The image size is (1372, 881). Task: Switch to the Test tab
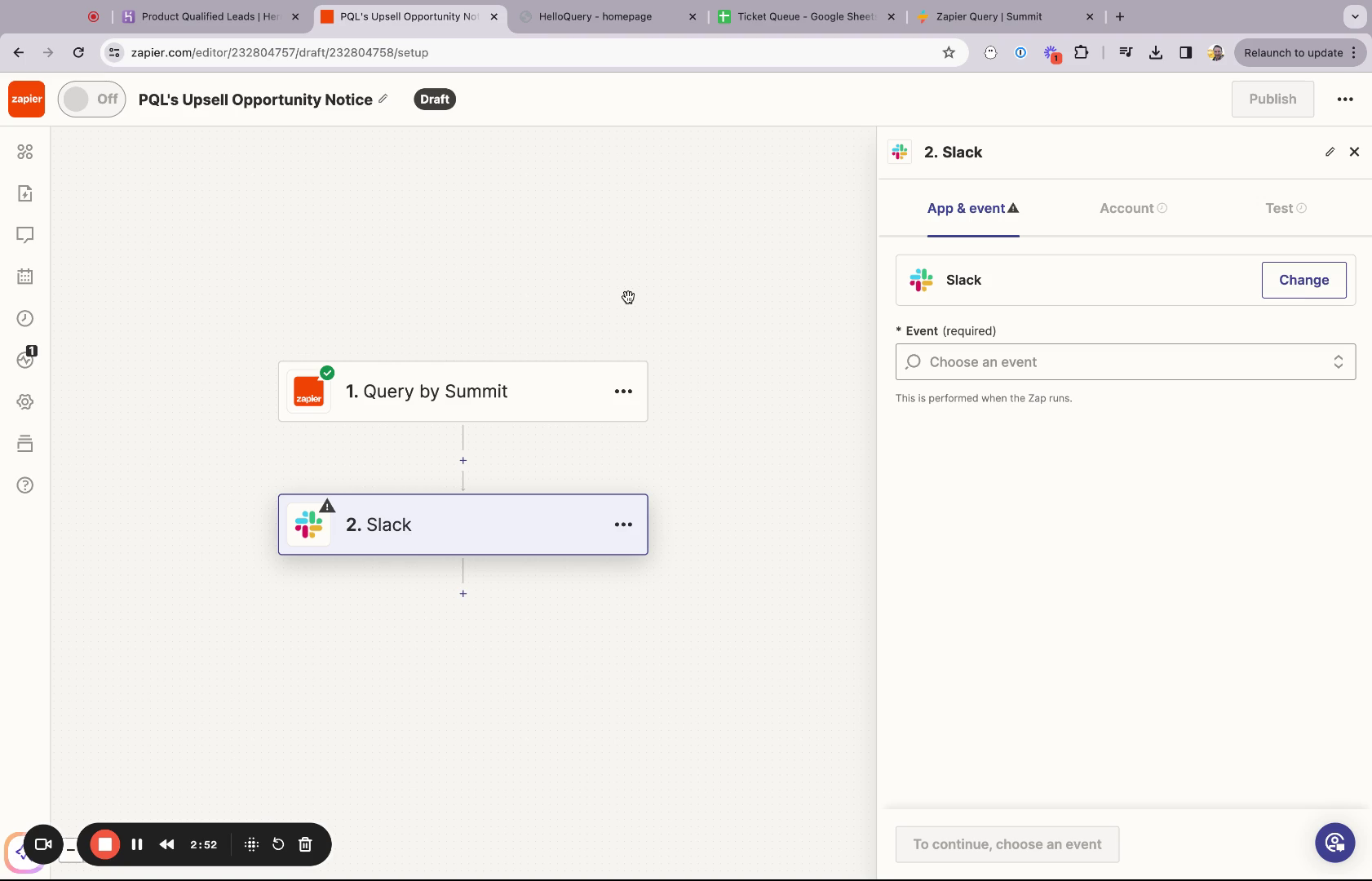point(1286,208)
